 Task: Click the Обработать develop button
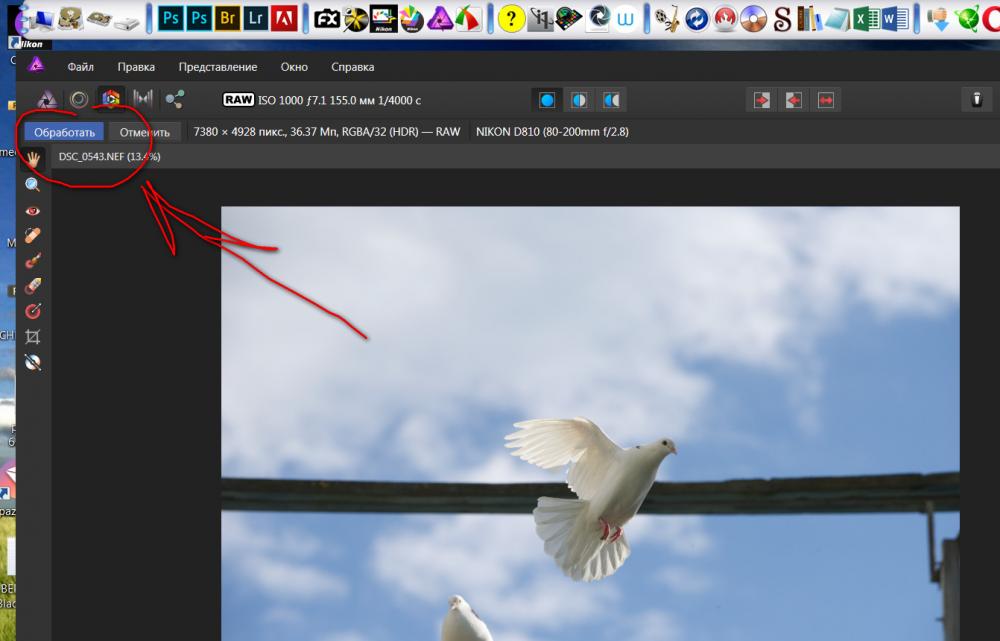pyautogui.click(x=64, y=133)
